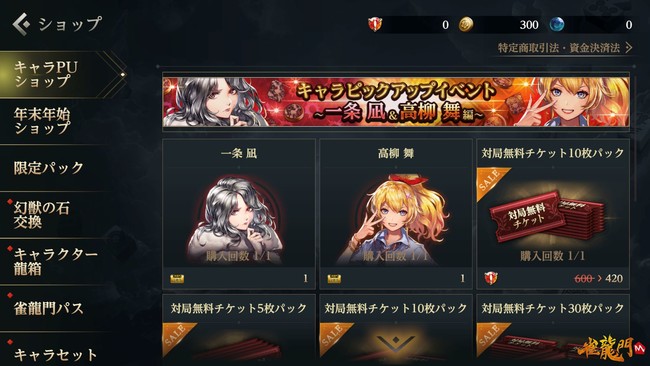Image resolution: width=650 pixels, height=366 pixels.
Task: Tap the gold coin currency icon
Action: coord(466,24)
